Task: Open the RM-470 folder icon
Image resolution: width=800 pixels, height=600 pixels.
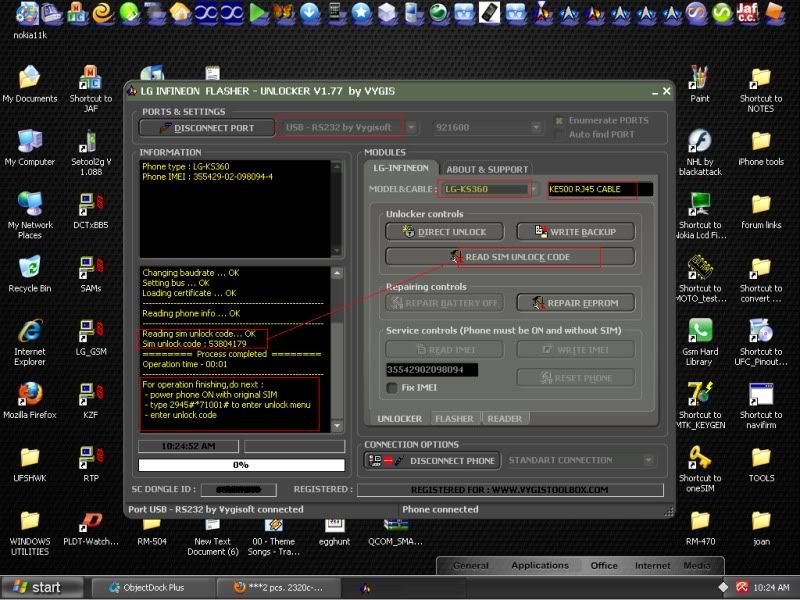Action: pyautogui.click(x=699, y=528)
